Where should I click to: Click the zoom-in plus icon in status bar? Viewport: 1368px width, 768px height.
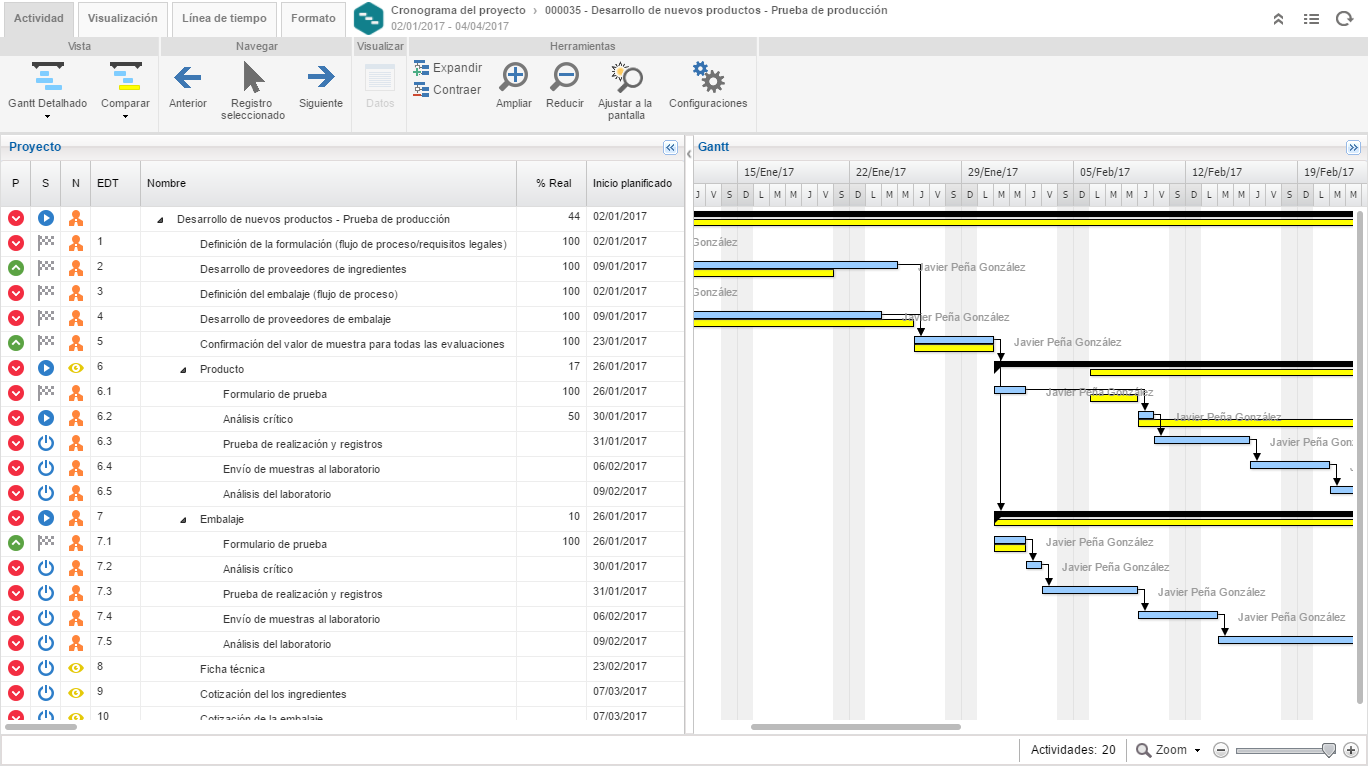pos(1350,750)
